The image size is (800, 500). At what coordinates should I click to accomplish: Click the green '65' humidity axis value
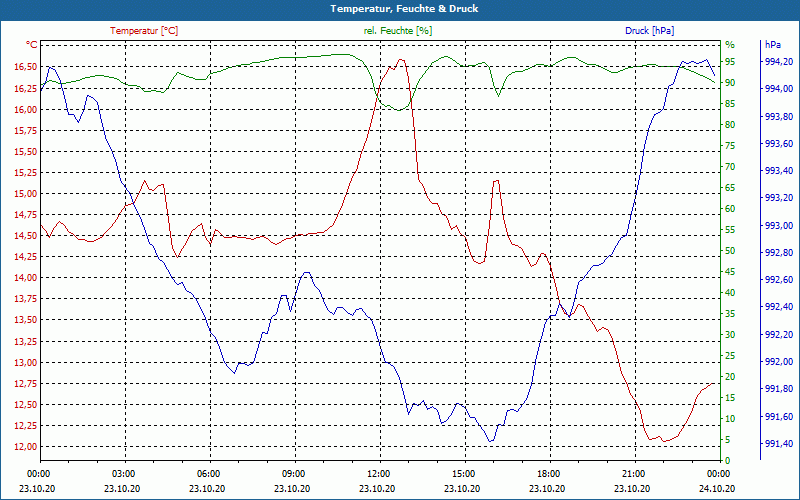pos(730,188)
